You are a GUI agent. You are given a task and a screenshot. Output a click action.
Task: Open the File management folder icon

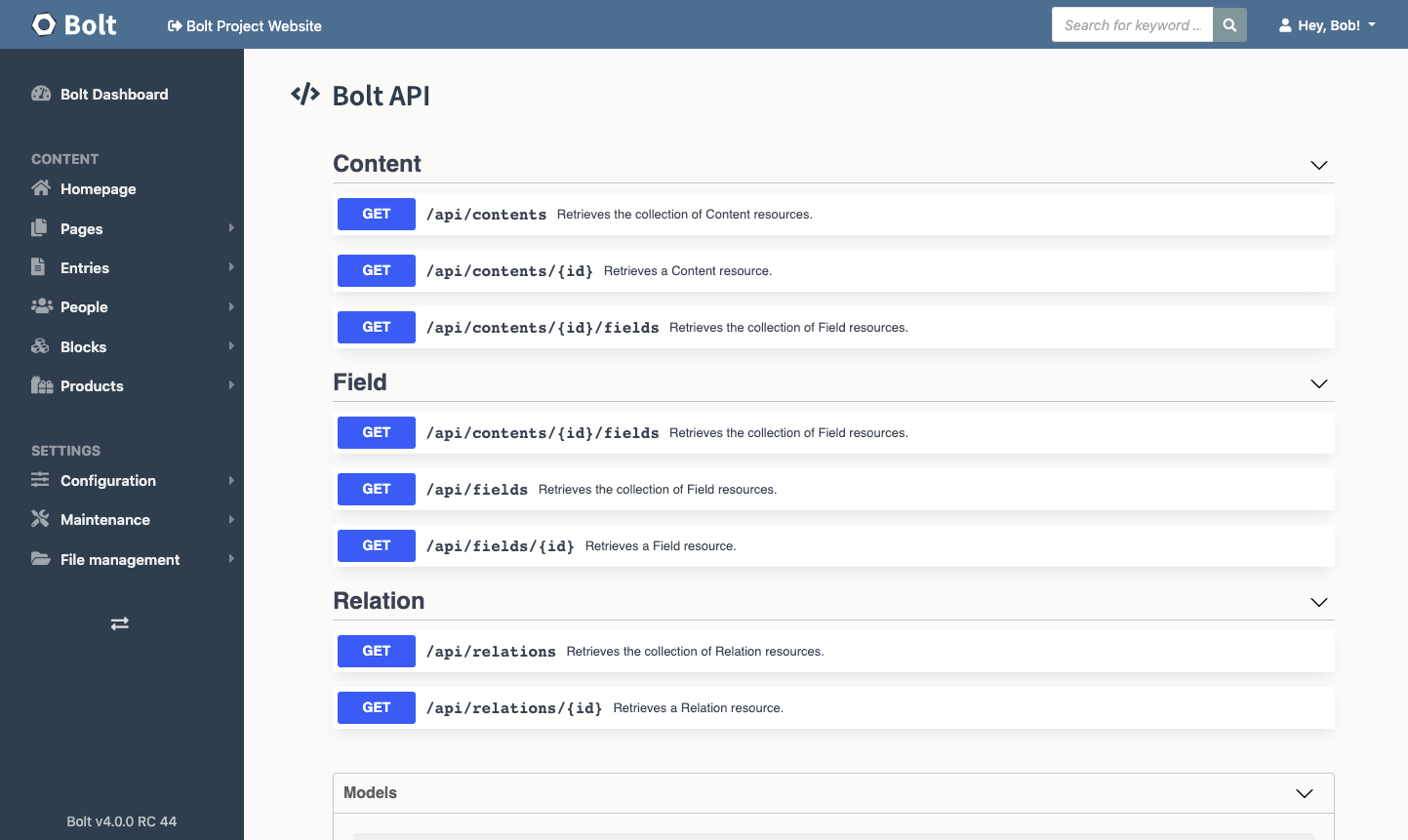click(x=41, y=559)
